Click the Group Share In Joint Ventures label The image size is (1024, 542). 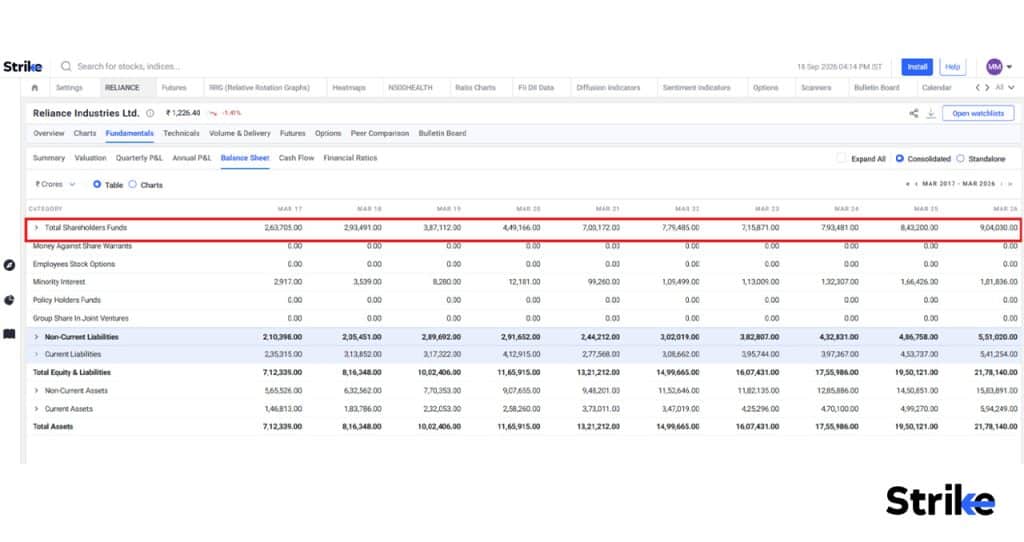(x=80, y=319)
